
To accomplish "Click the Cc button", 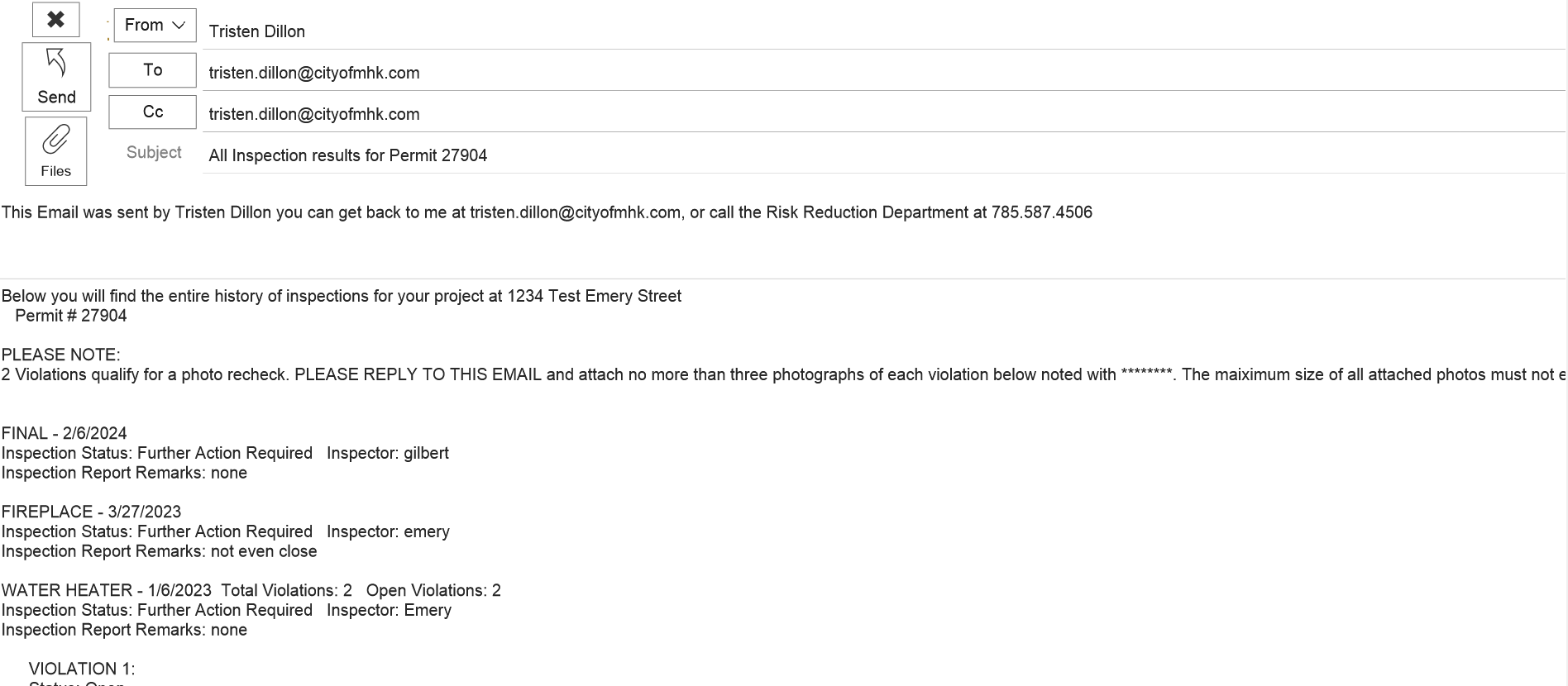I will pos(152,112).
